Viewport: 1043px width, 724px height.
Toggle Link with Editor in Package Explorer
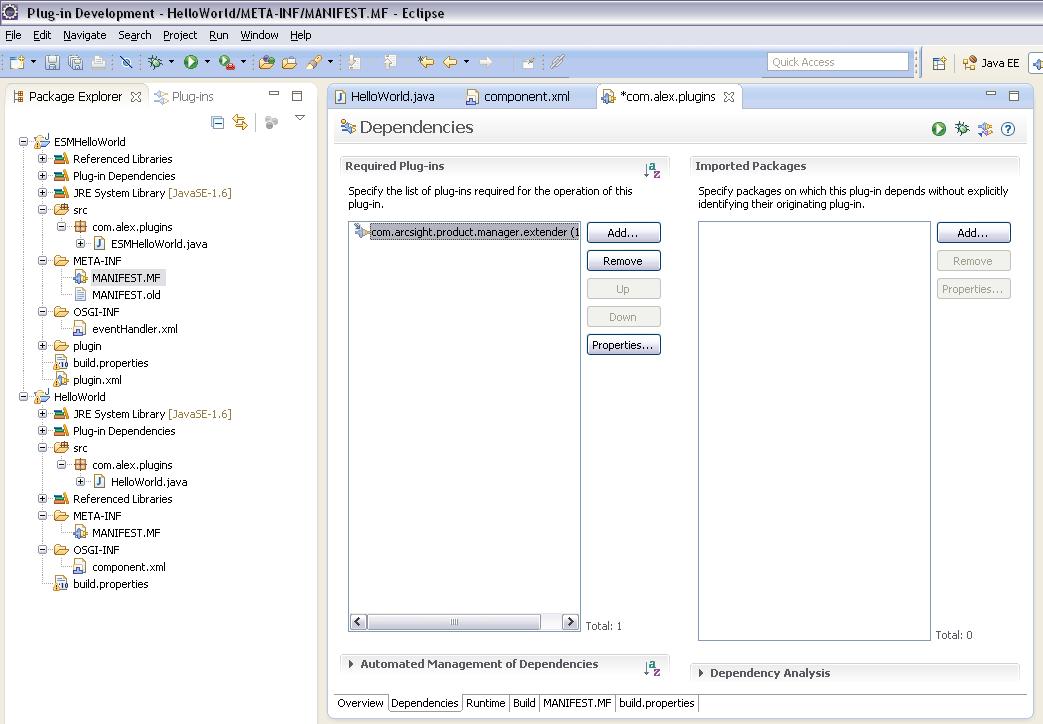240,122
